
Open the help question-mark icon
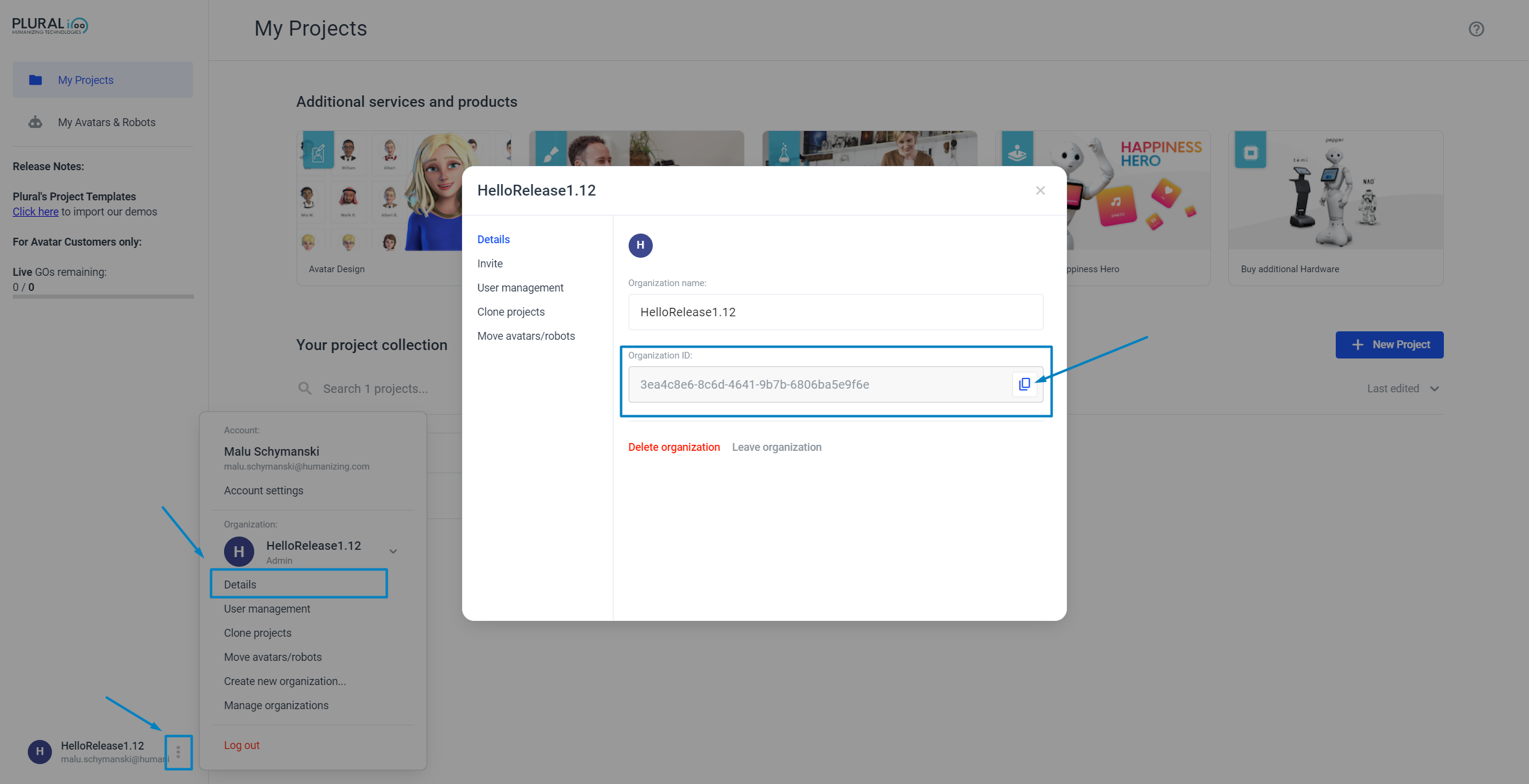(x=1476, y=29)
